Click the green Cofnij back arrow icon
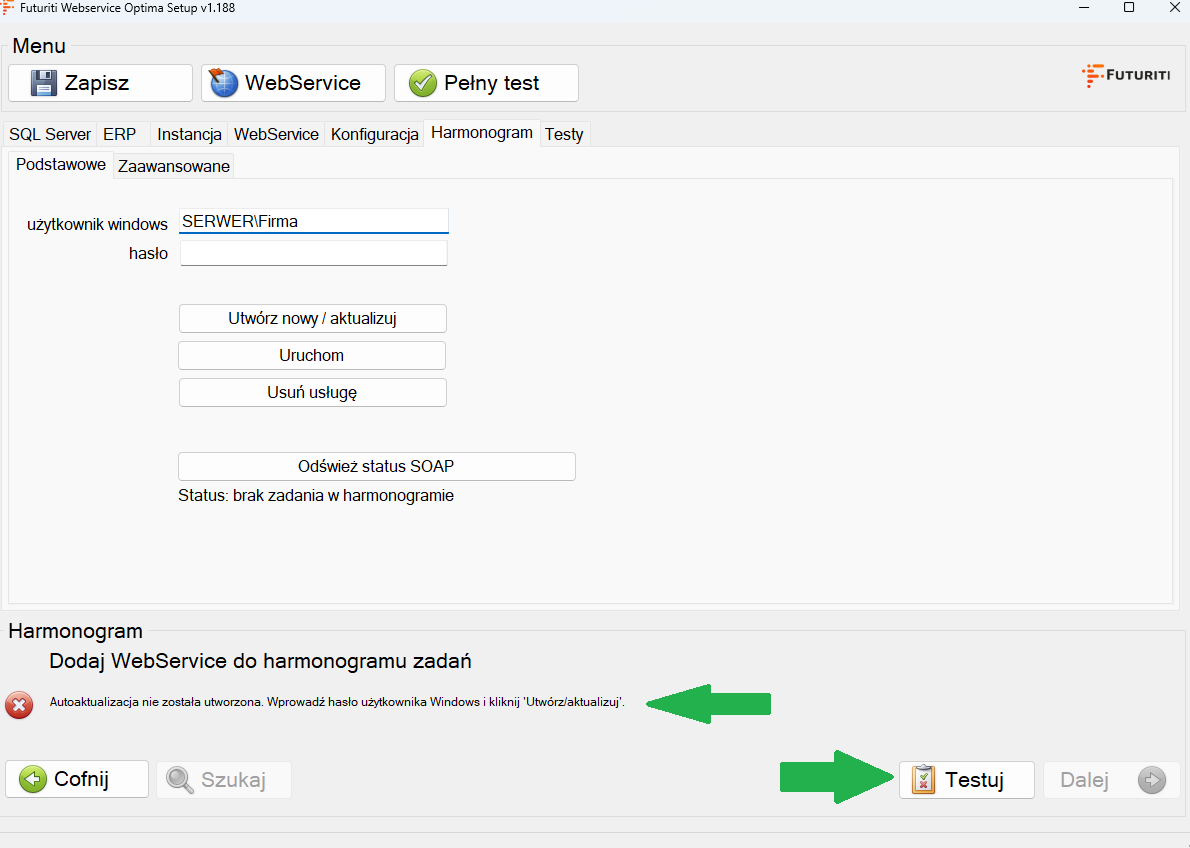1190x848 pixels. pyautogui.click(x=33, y=780)
